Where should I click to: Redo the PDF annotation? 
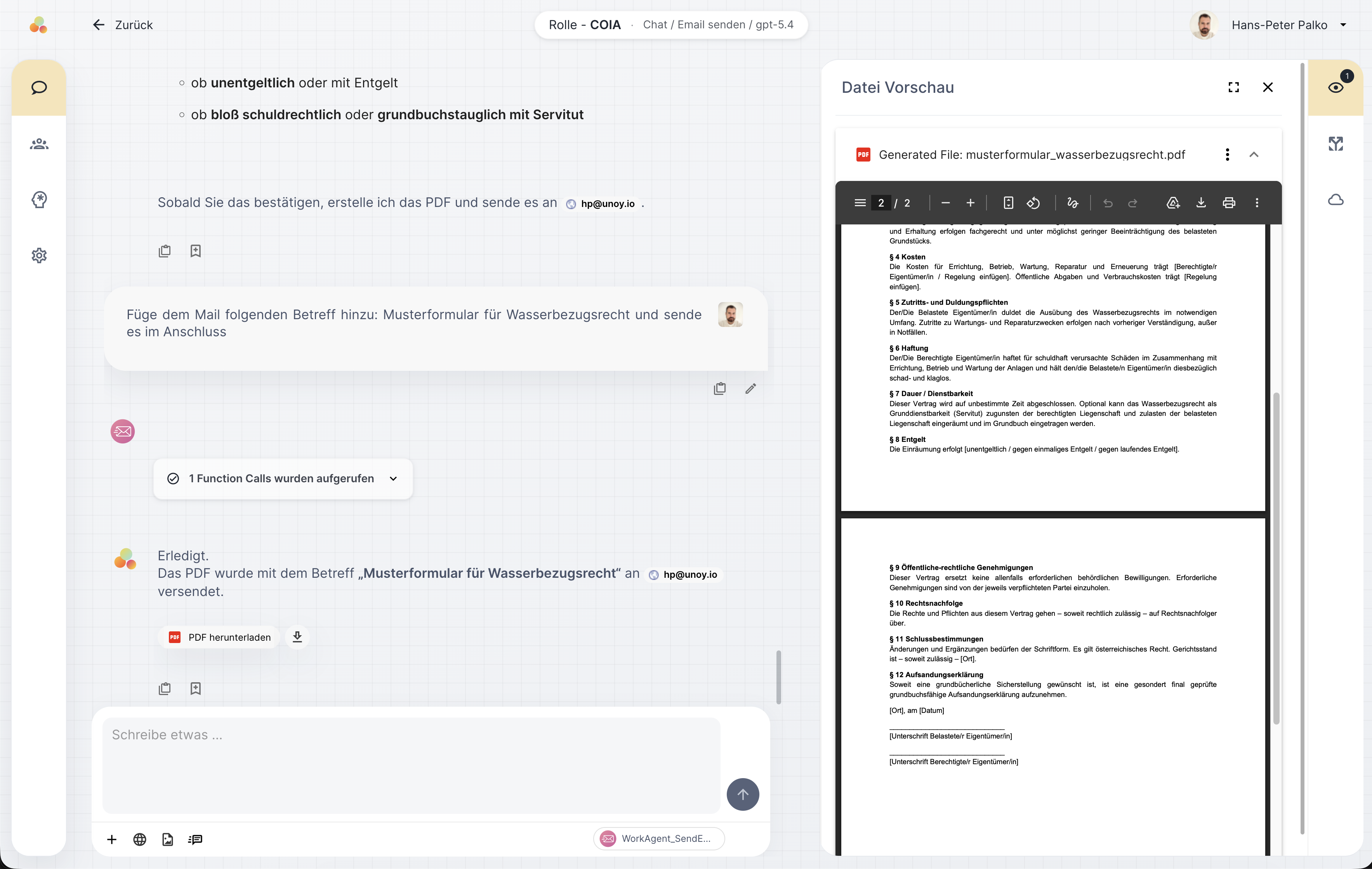1133,203
